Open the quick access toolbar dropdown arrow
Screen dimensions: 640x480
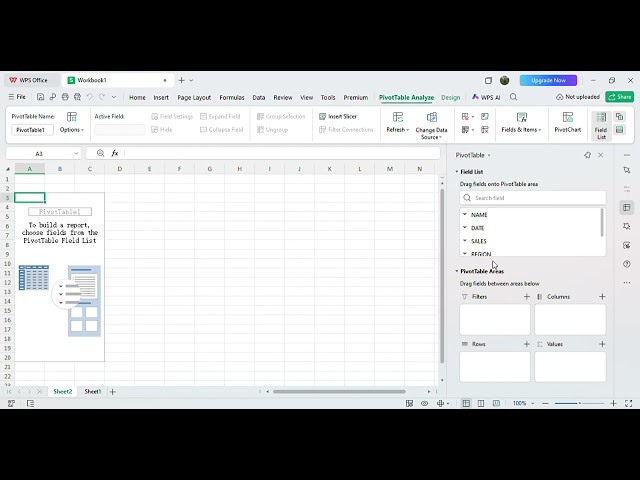coord(114,97)
